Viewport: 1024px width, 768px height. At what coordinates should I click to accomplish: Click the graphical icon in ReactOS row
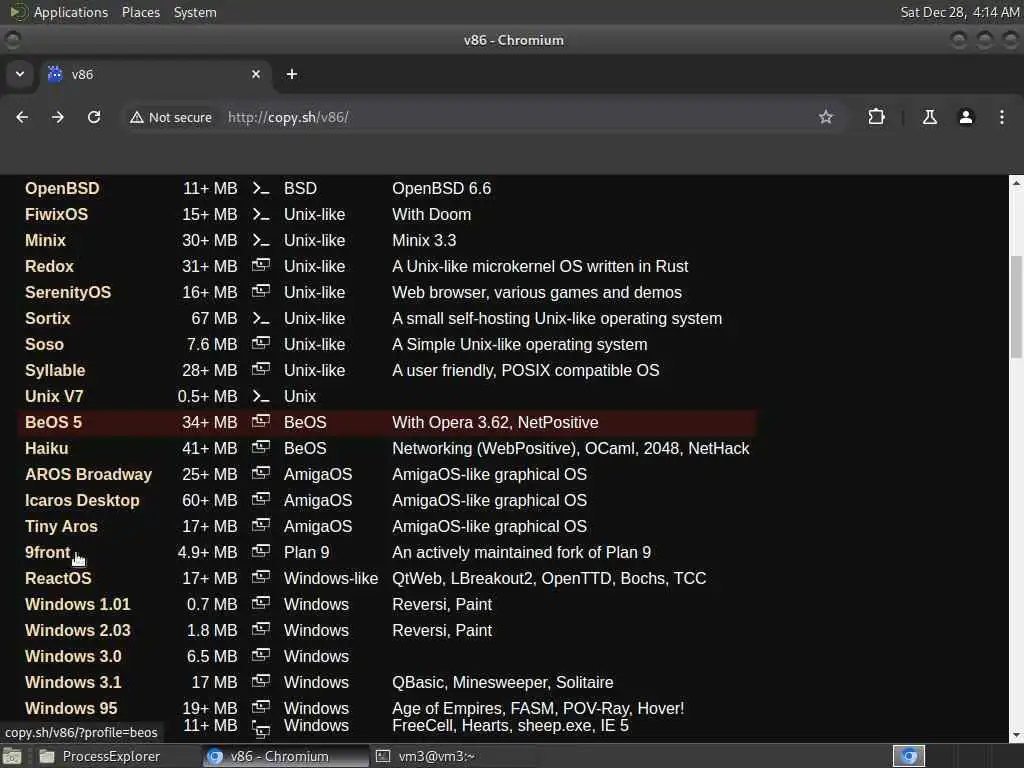(x=261, y=578)
